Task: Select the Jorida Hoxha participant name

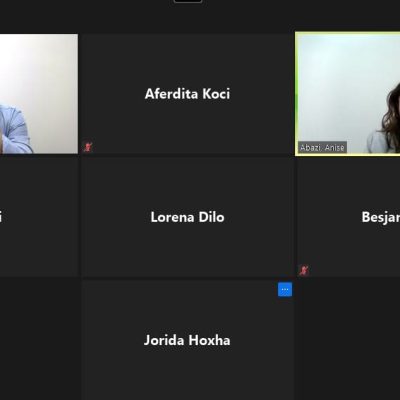Action: click(x=187, y=340)
